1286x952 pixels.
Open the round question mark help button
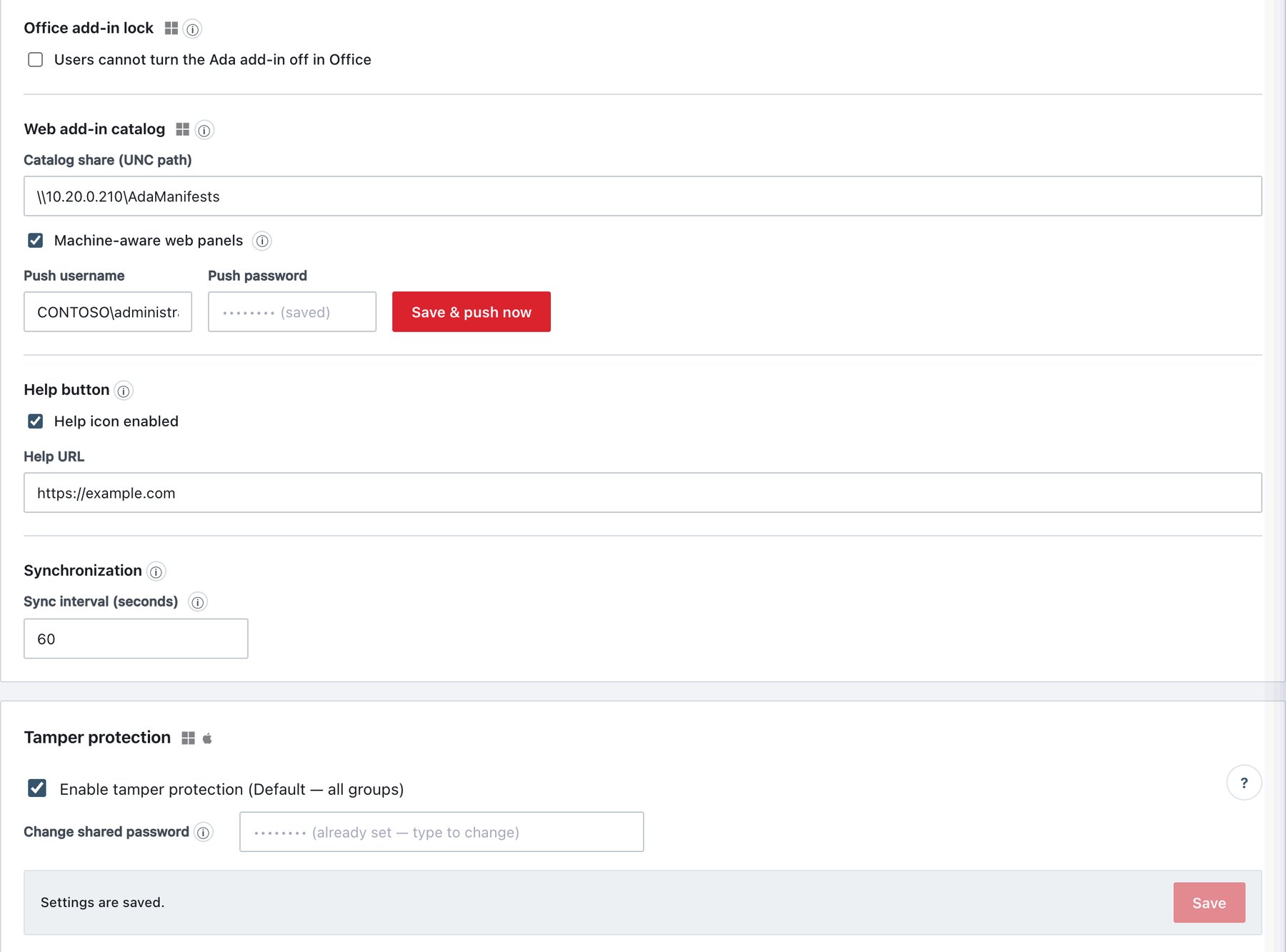[1244, 783]
